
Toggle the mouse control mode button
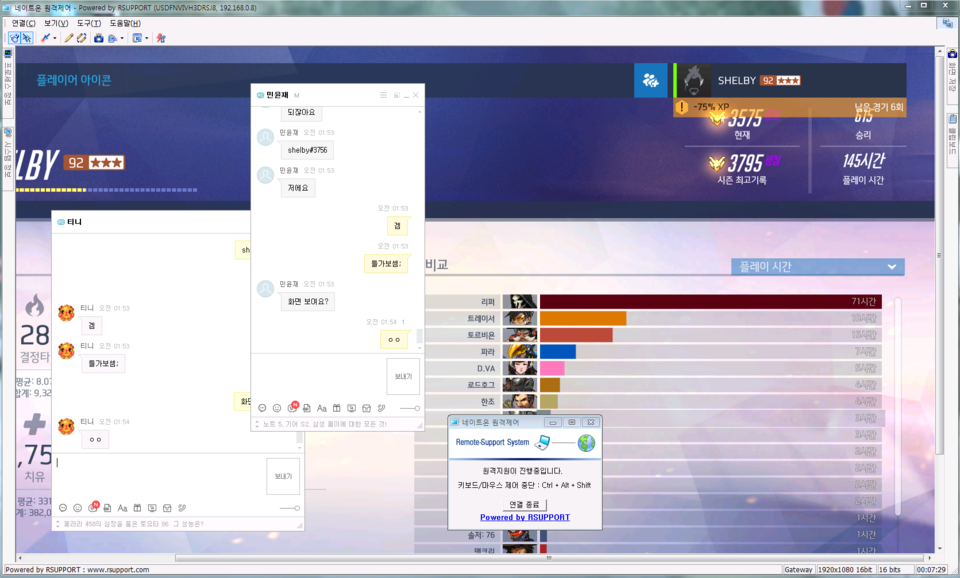click(x=27, y=38)
